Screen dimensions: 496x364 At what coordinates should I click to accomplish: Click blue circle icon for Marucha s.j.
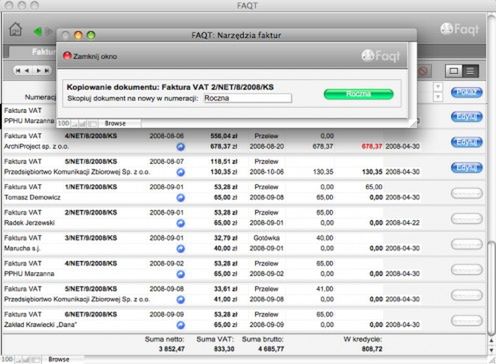tap(180, 249)
